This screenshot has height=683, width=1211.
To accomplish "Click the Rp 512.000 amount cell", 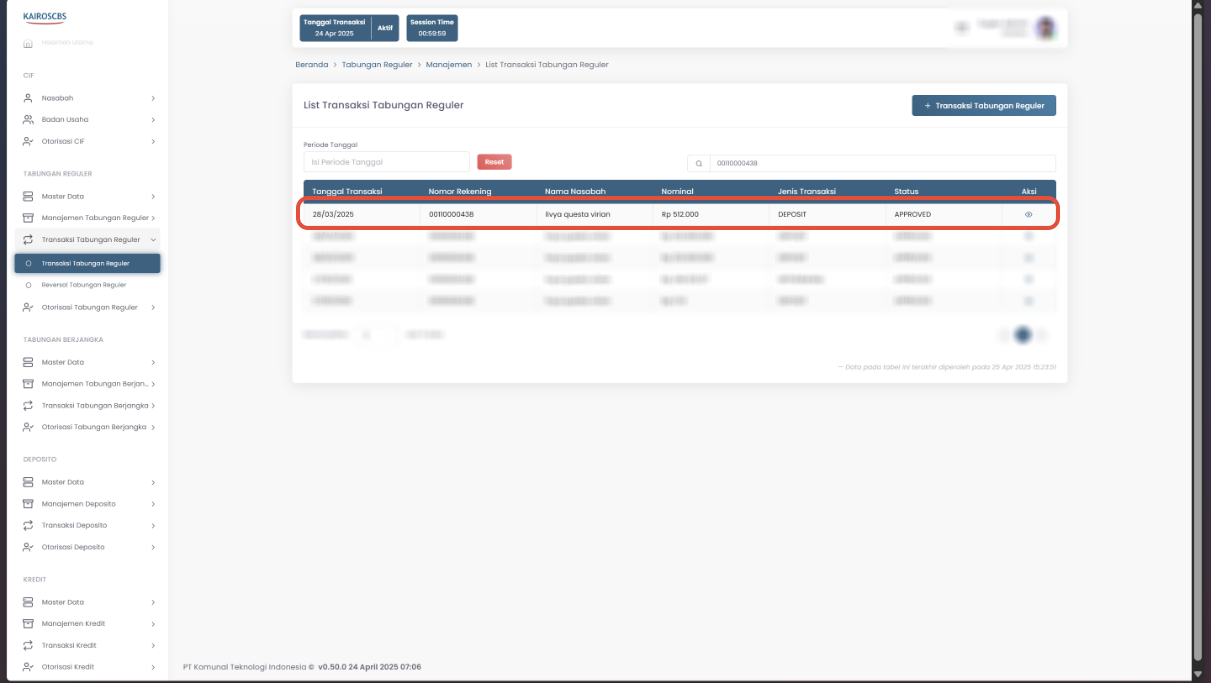I will pyautogui.click(x=680, y=214).
